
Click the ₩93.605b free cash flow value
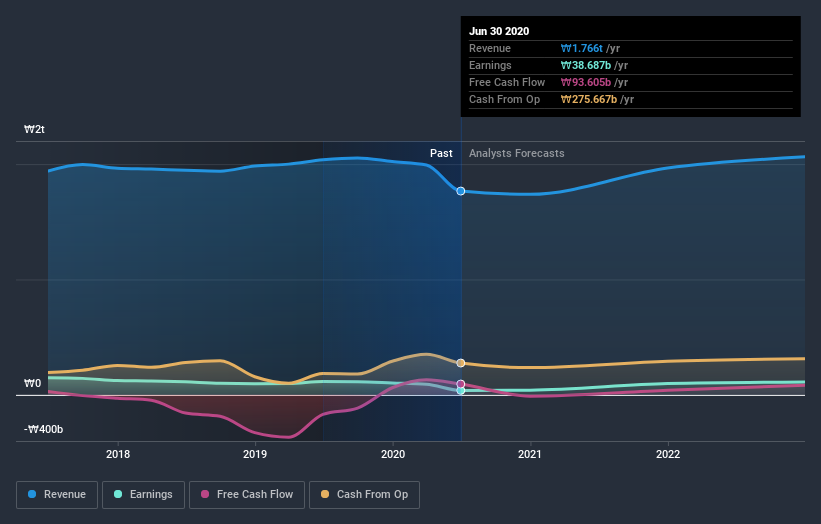point(586,82)
